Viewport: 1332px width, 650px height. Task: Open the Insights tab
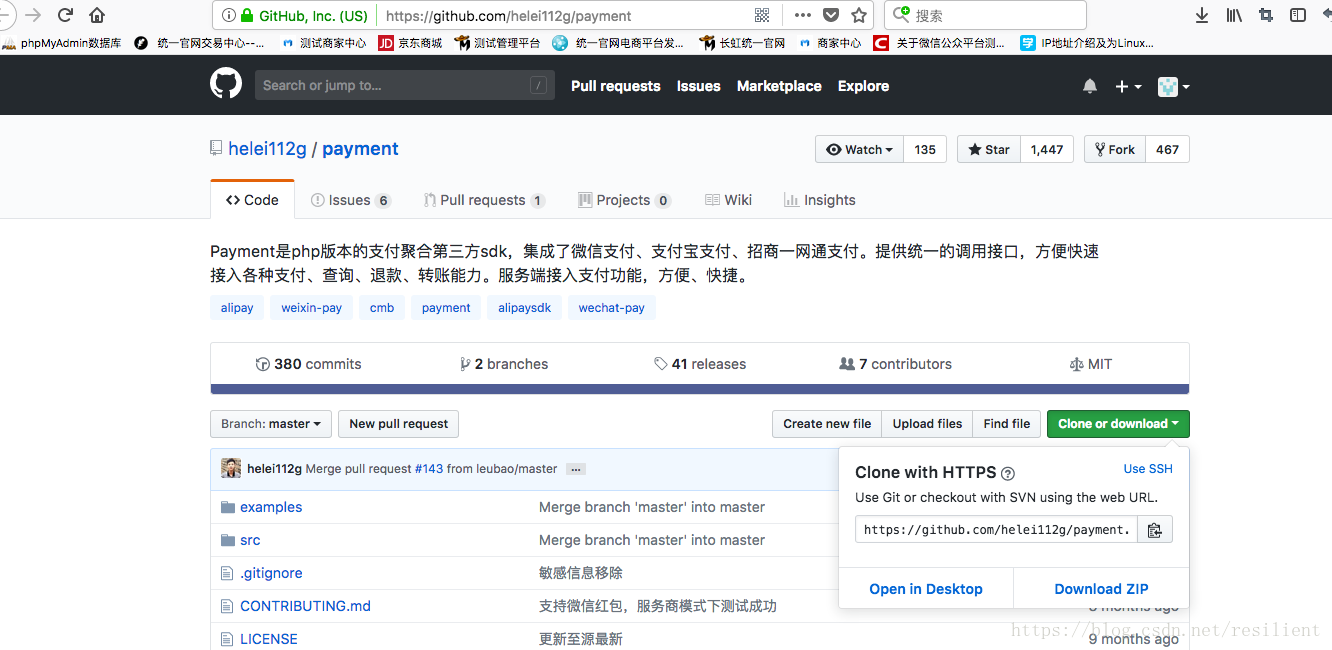point(820,200)
